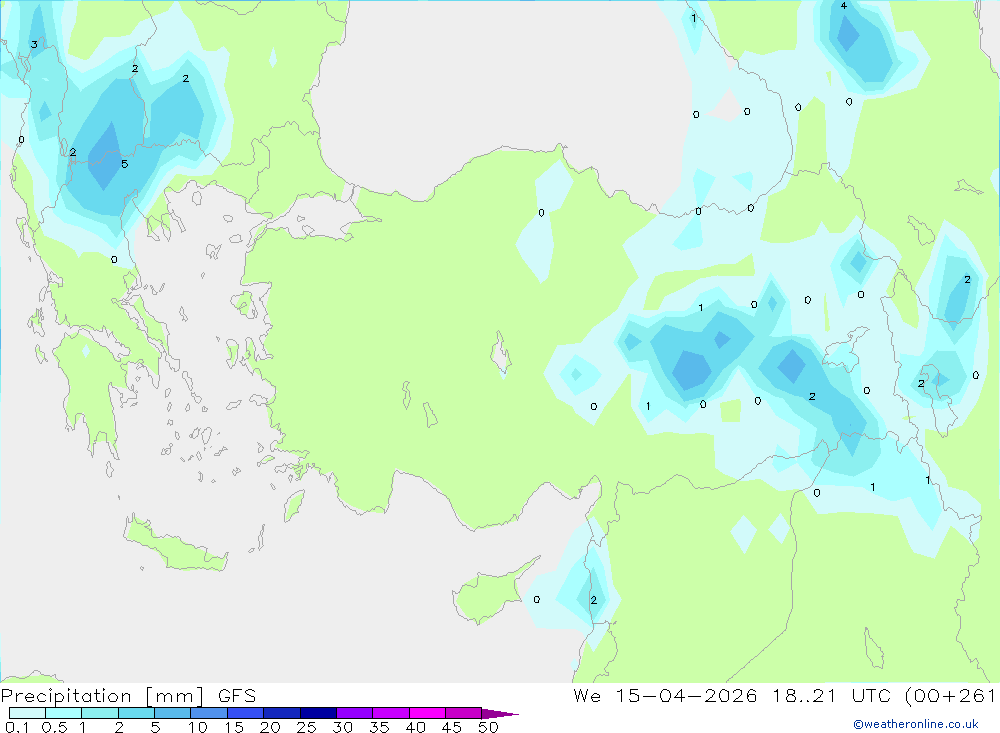This screenshot has height=733, width=1000.
Task: Click the legend label '30'
Action: (343, 727)
